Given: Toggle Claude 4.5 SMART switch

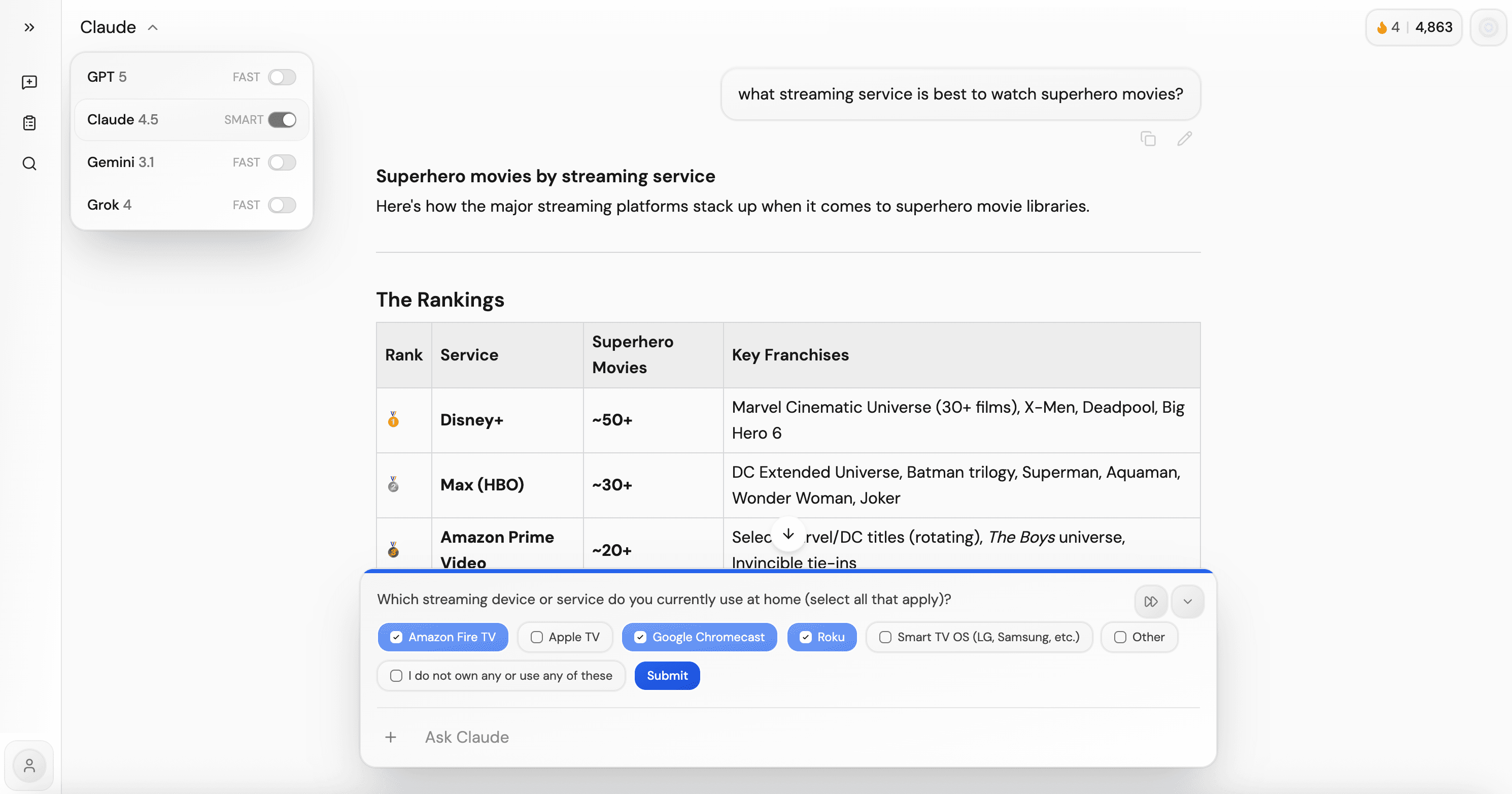Looking at the screenshot, I should (282, 120).
